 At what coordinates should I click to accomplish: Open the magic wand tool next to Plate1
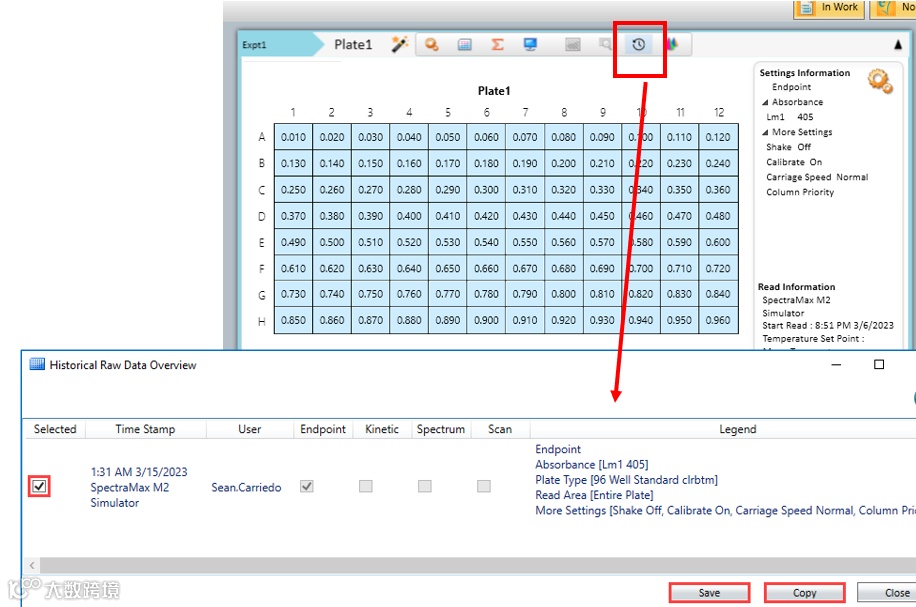[x=400, y=44]
